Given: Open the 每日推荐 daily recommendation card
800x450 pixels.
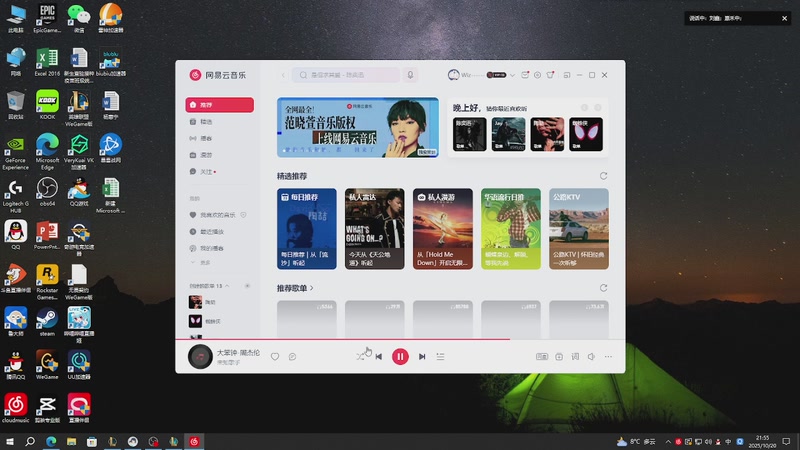Looking at the screenshot, I should click(307, 229).
